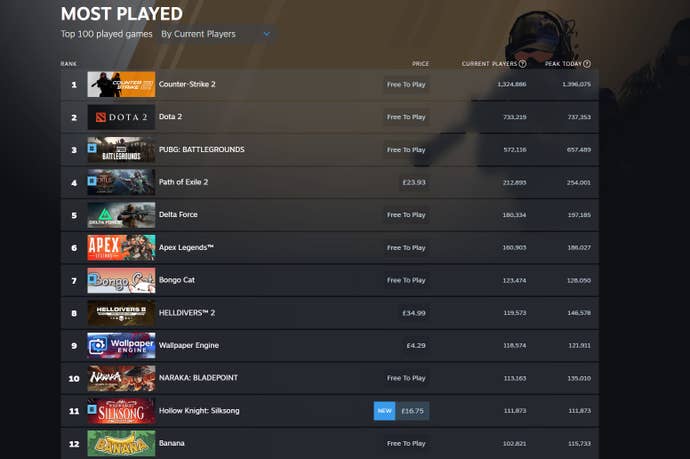Screen dimensions: 690x459
Task: Open the By Current Players dropdown
Action: pyautogui.click(x=215, y=34)
